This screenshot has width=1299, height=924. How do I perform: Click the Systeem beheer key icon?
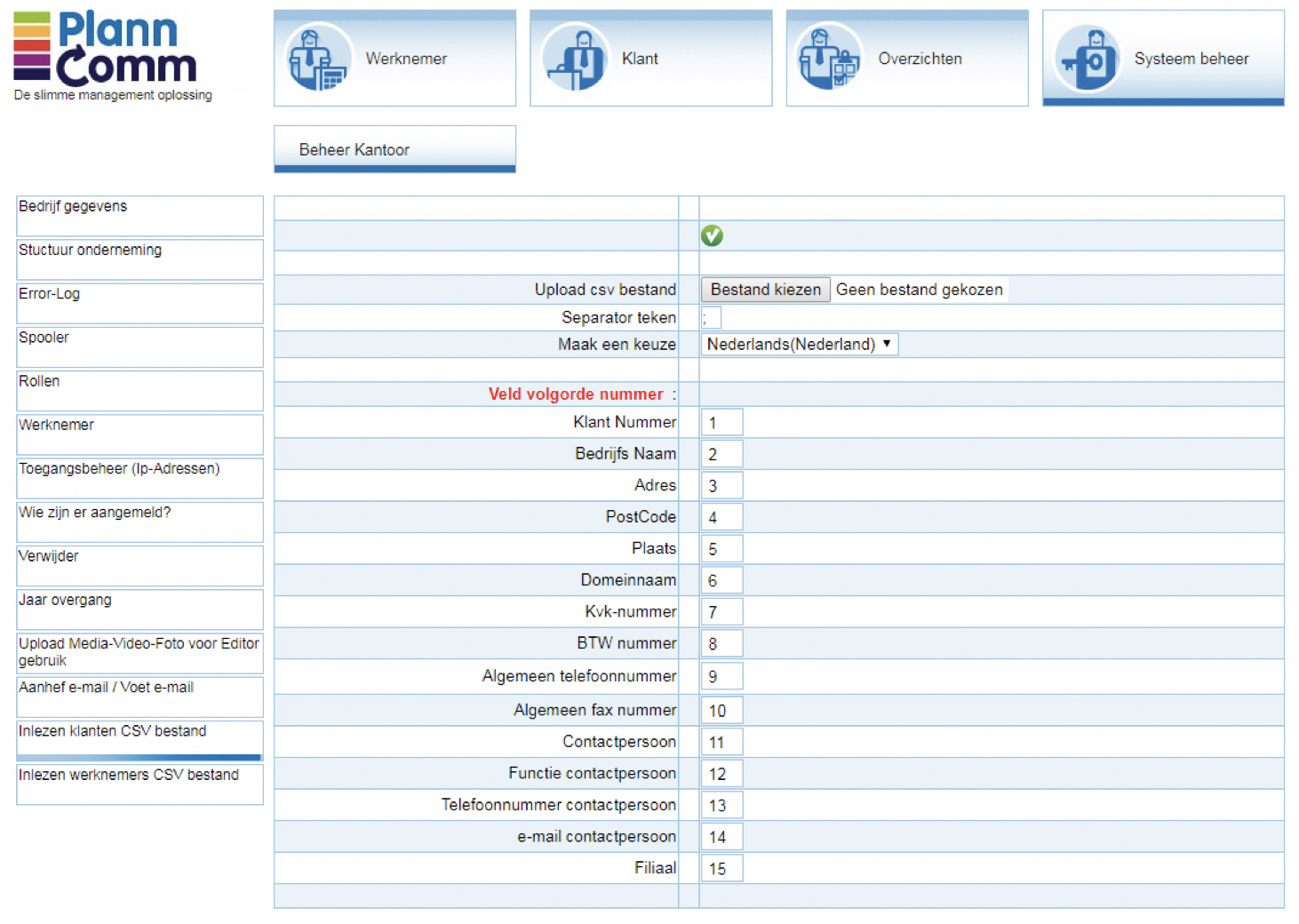pos(1087,59)
